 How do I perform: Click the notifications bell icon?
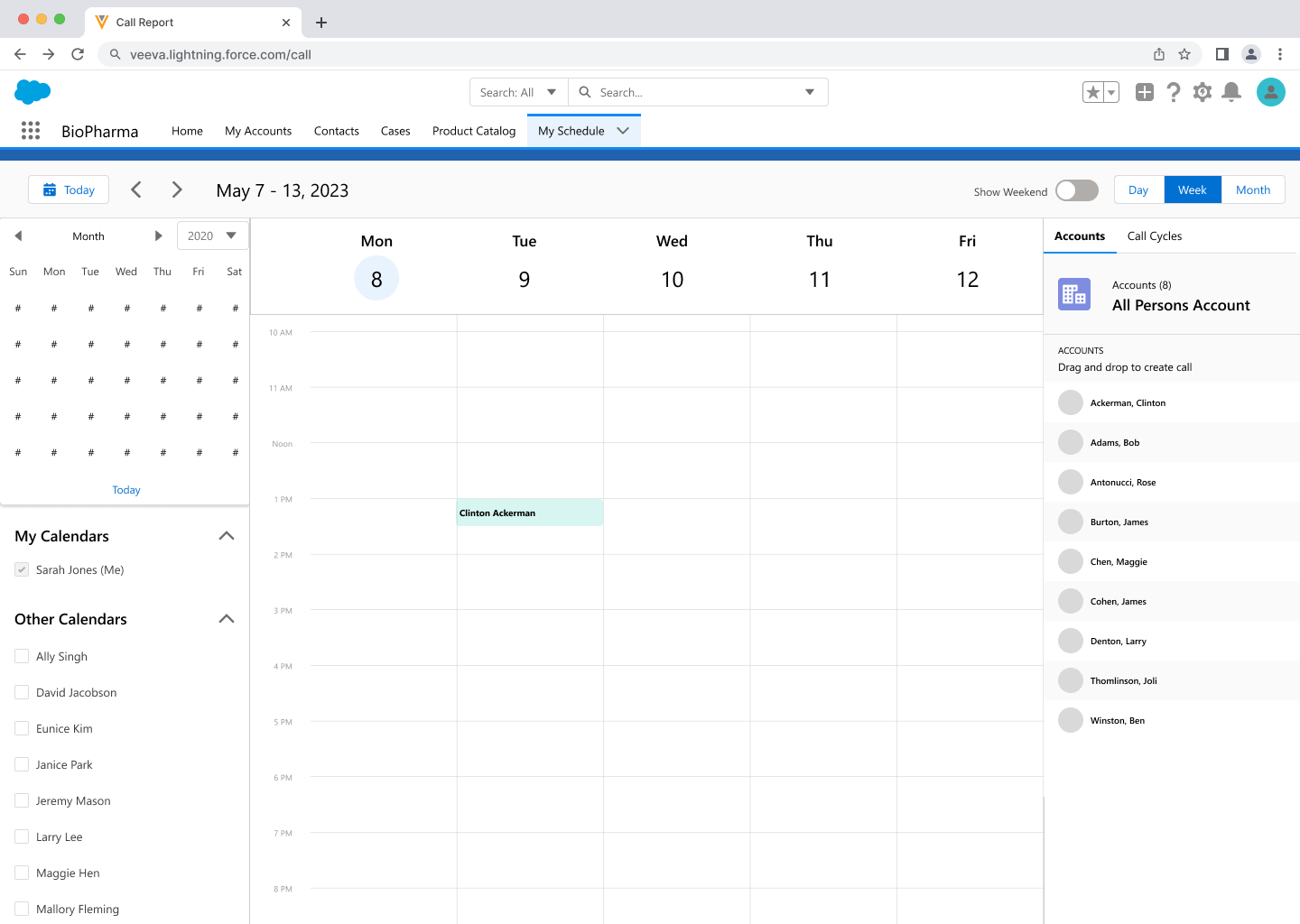point(1231,92)
